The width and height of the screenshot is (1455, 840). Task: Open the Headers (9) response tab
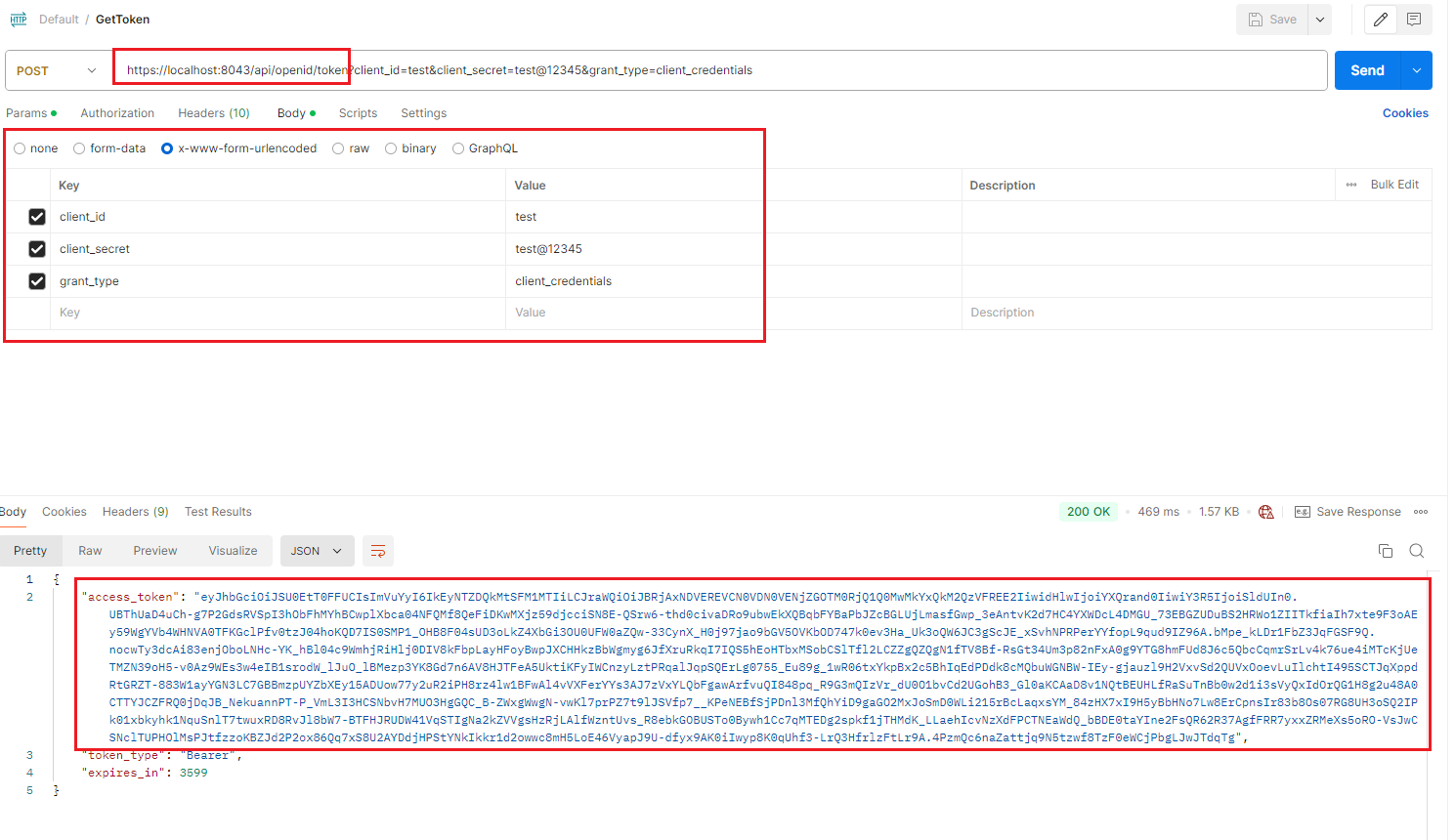[x=135, y=512]
